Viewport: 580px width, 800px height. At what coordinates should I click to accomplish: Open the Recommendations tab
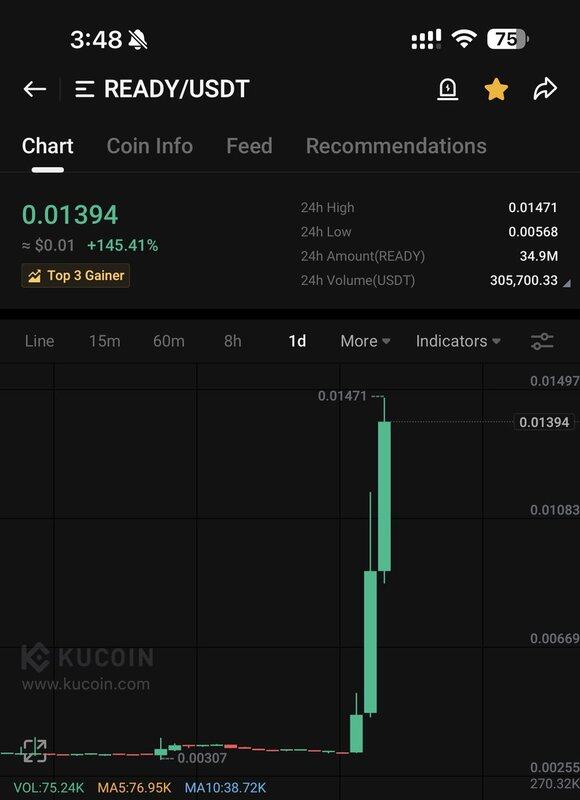coord(396,146)
